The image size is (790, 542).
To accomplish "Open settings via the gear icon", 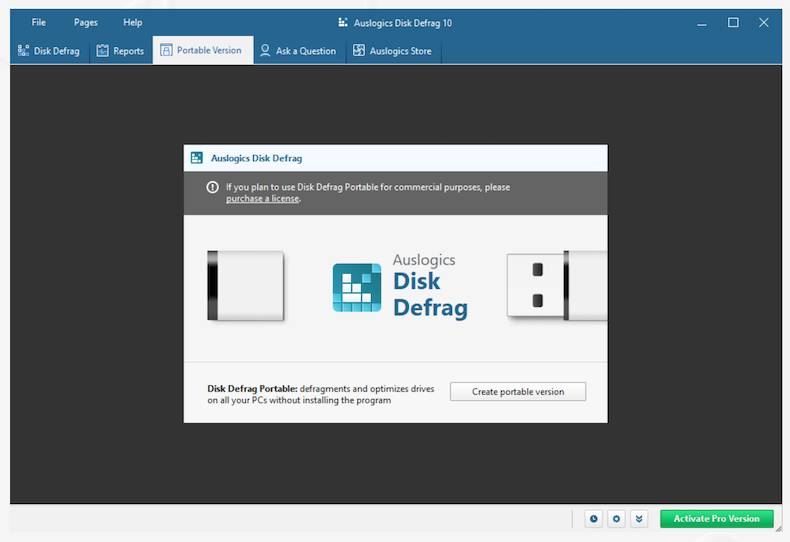I will (x=617, y=519).
